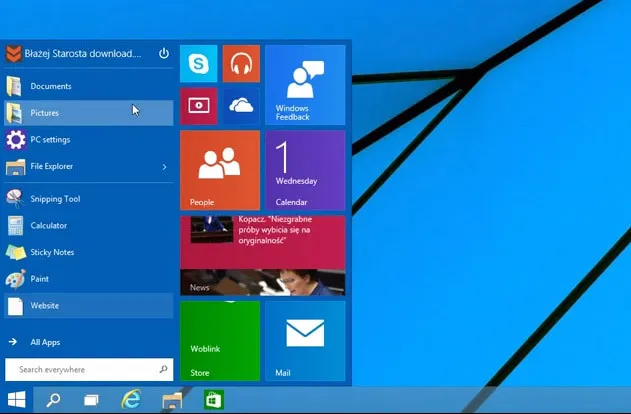Expand the All Apps list
The width and height of the screenshot is (631, 414).
coord(44,342)
